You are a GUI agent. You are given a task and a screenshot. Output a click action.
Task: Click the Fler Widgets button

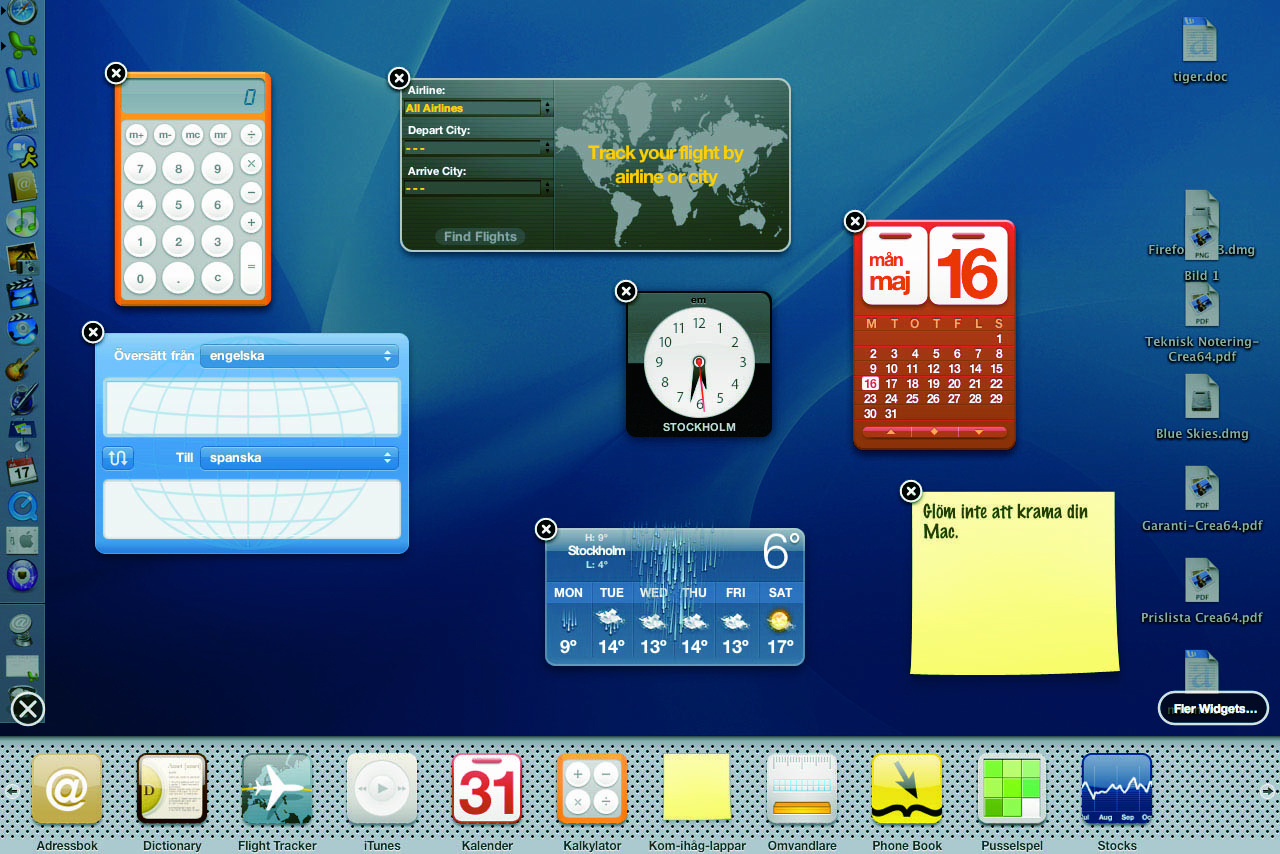(x=1213, y=709)
